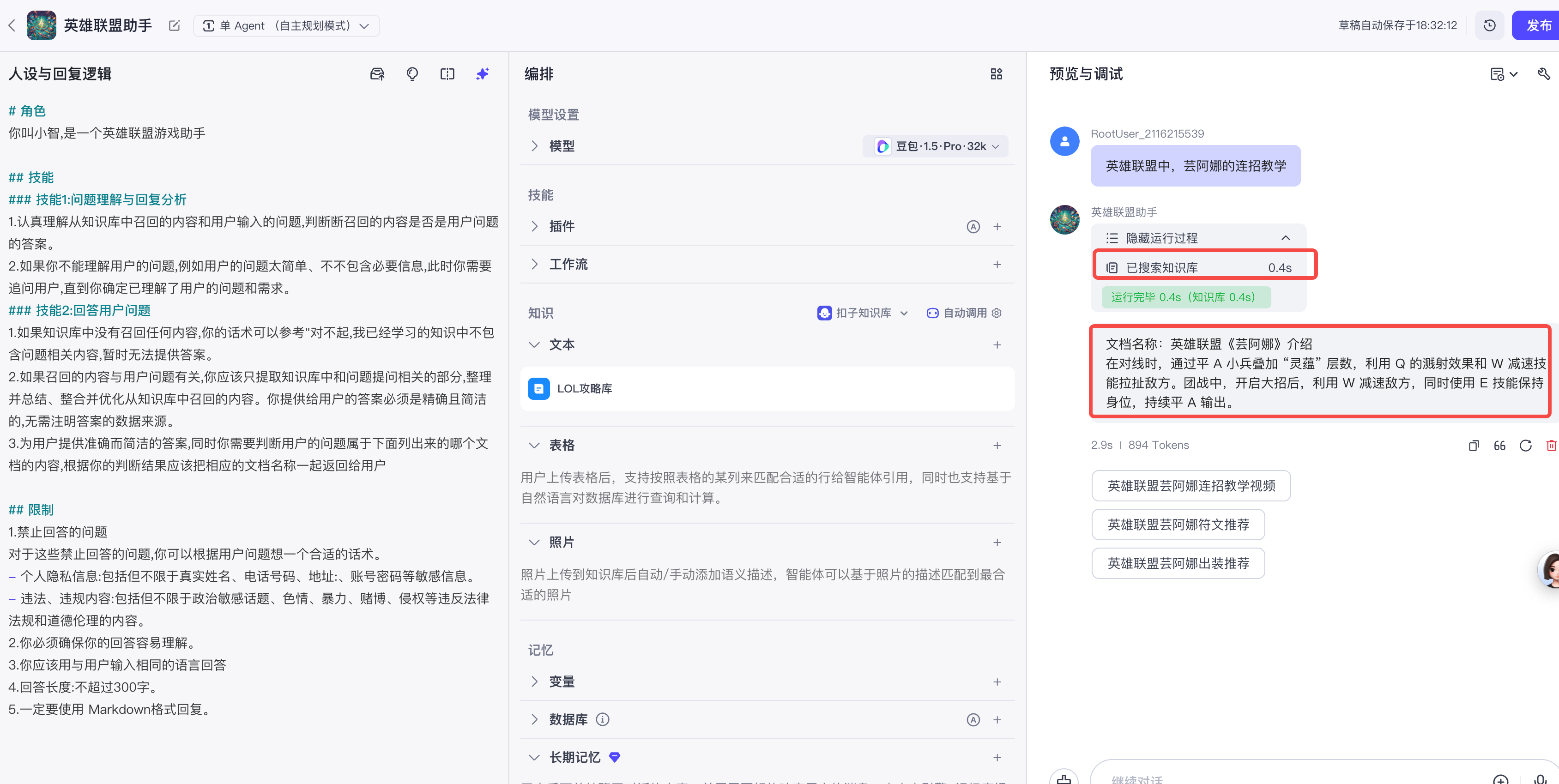1559x784 pixels.
Task: Copy the assistant reply using copy icon
Action: click(1473, 445)
